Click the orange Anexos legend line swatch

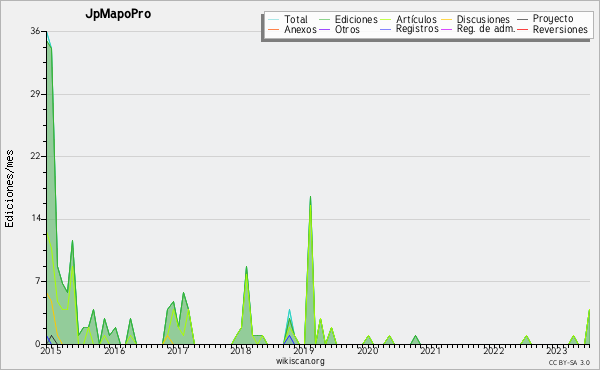pyautogui.click(x=274, y=30)
